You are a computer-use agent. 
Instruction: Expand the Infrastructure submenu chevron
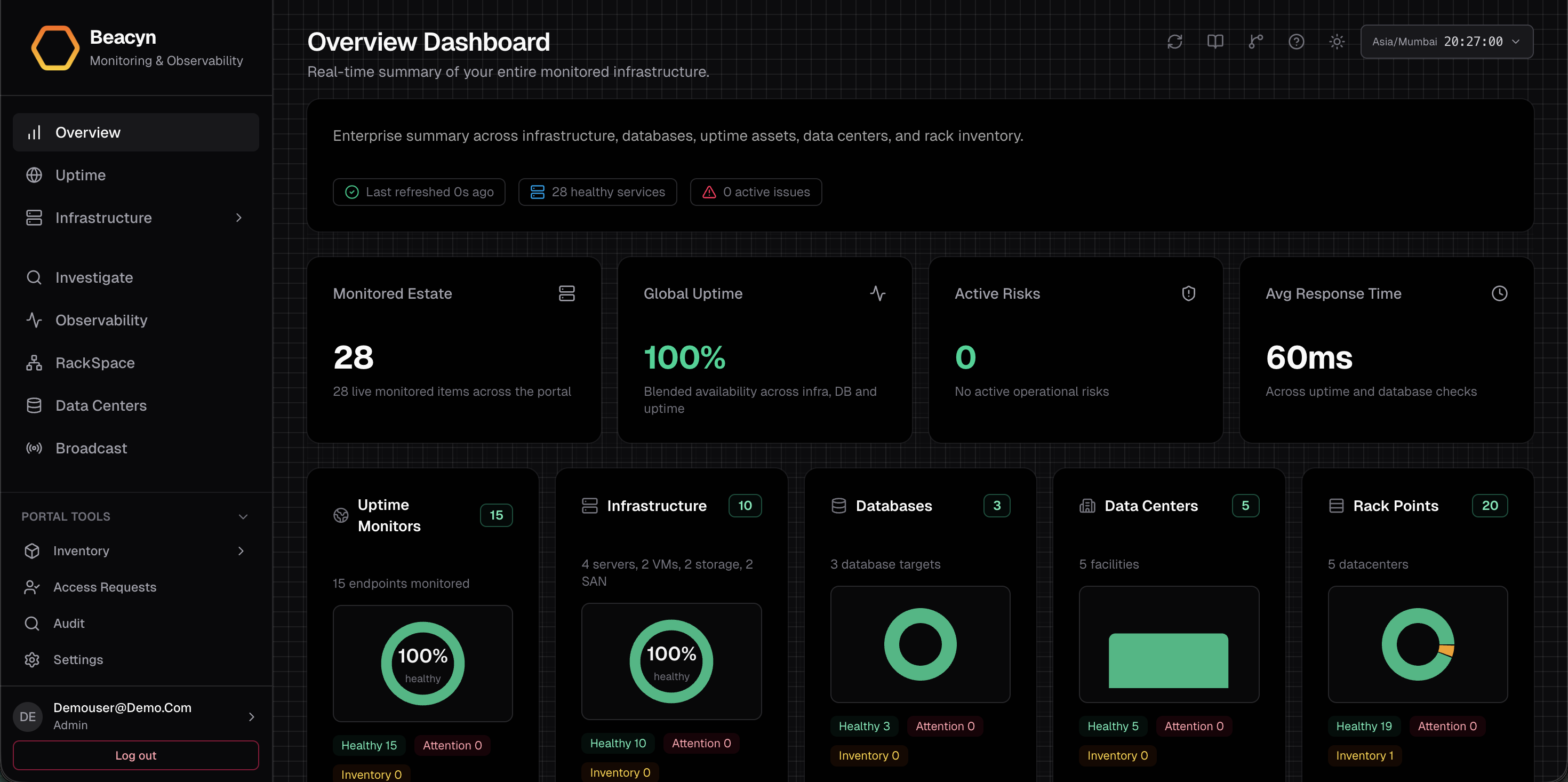pyautogui.click(x=238, y=218)
